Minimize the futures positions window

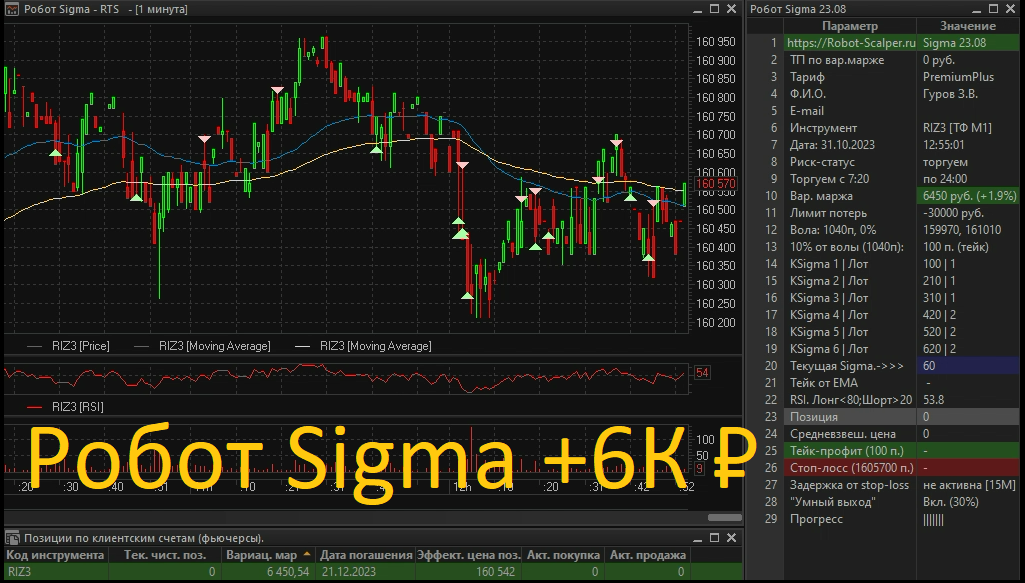(697, 538)
